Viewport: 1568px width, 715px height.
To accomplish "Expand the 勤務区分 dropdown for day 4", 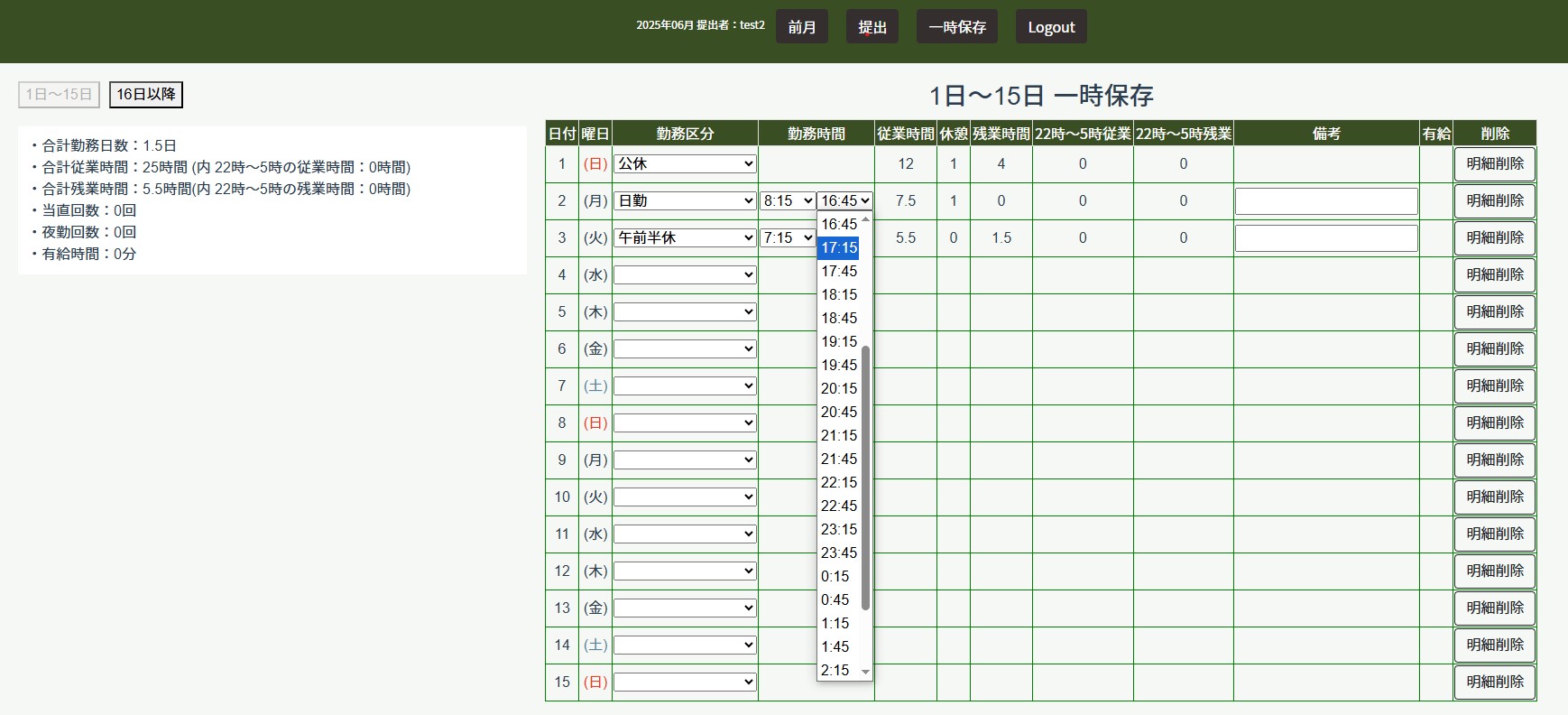I will point(685,274).
